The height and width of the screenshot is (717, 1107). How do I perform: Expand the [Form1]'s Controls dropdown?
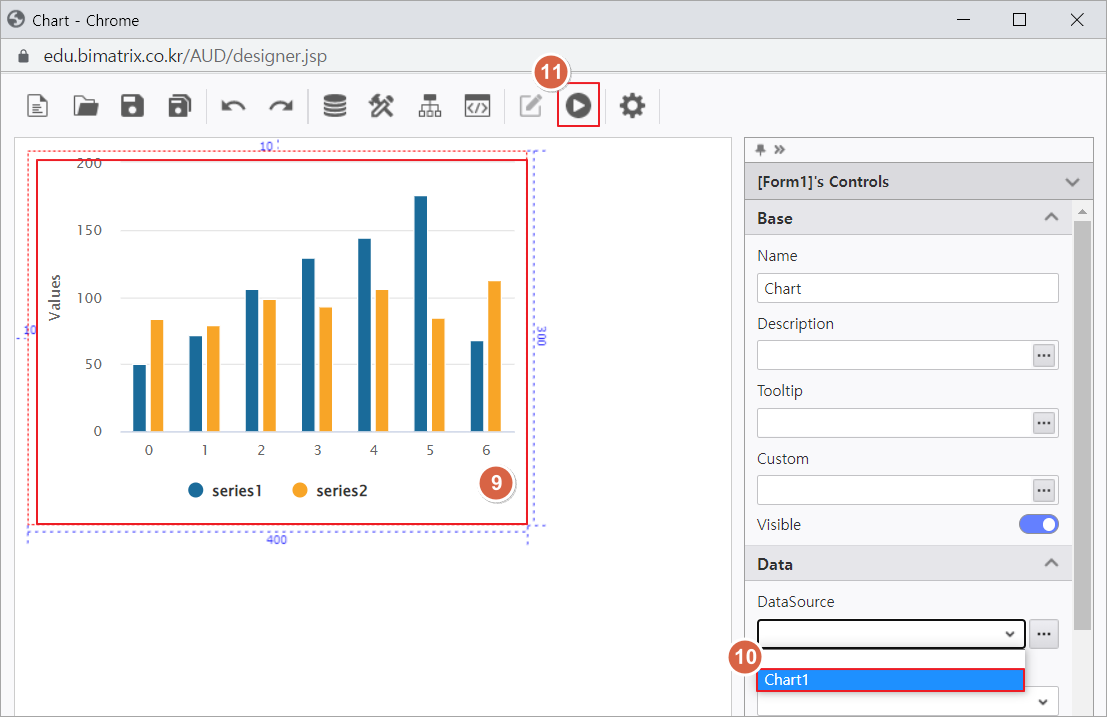[x=1072, y=182]
